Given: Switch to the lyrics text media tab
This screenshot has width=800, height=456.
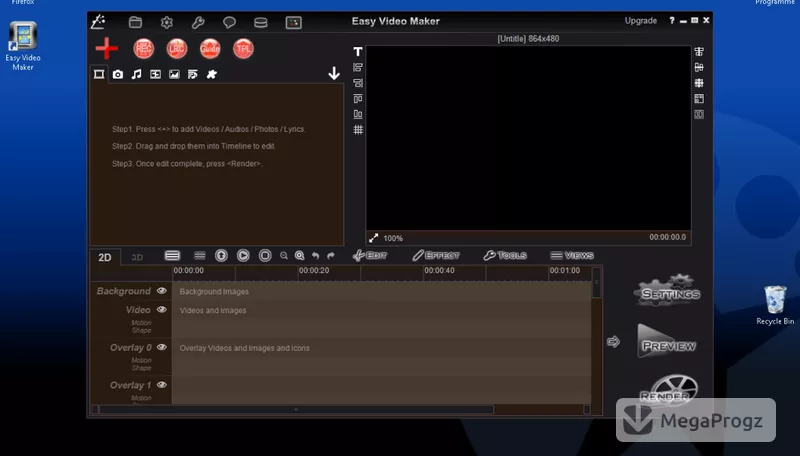Looking at the screenshot, I should point(192,74).
